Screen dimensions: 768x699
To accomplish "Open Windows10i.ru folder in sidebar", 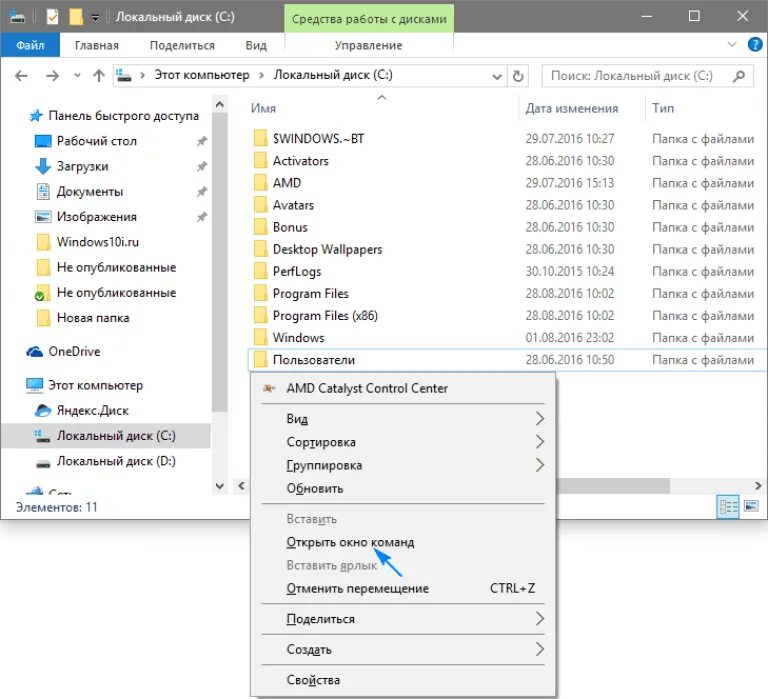I will point(97,242).
